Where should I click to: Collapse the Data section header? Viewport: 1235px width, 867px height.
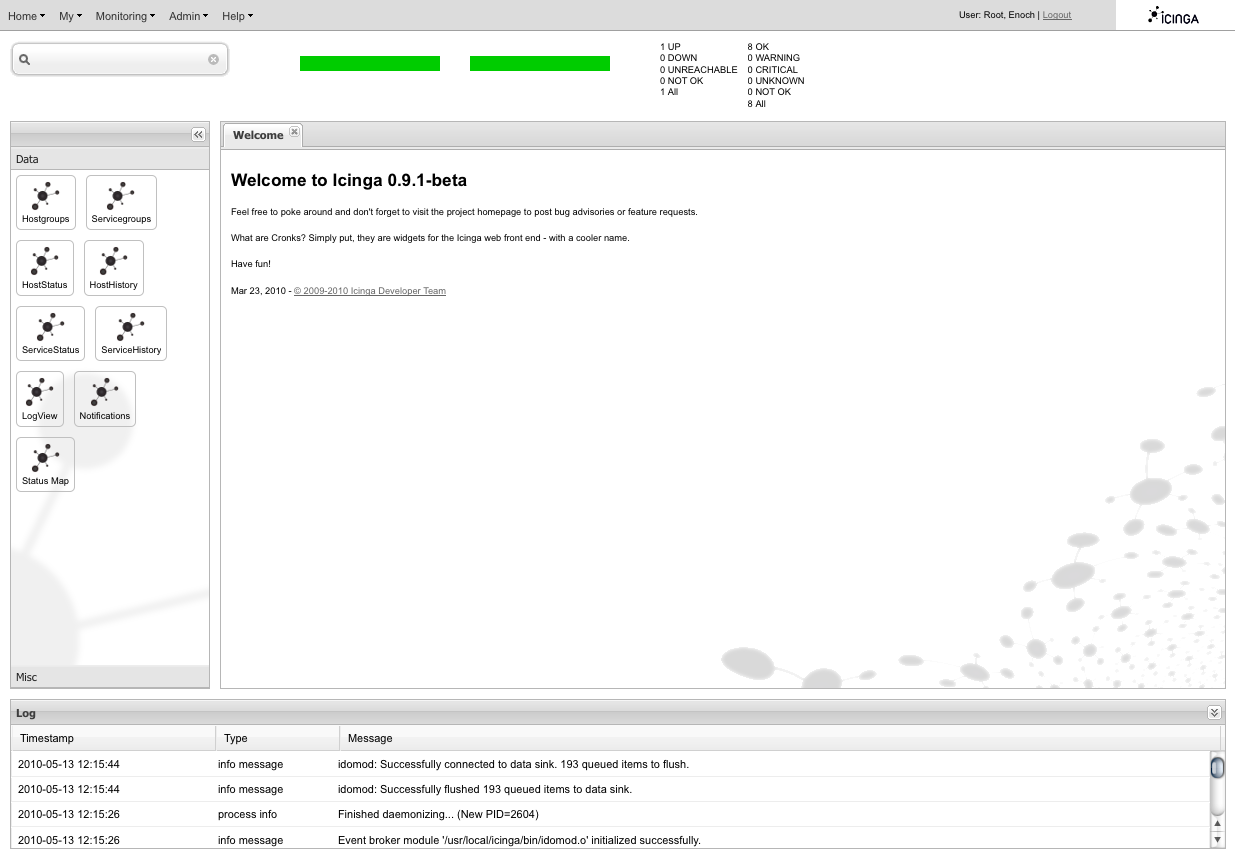pyautogui.click(x=110, y=159)
